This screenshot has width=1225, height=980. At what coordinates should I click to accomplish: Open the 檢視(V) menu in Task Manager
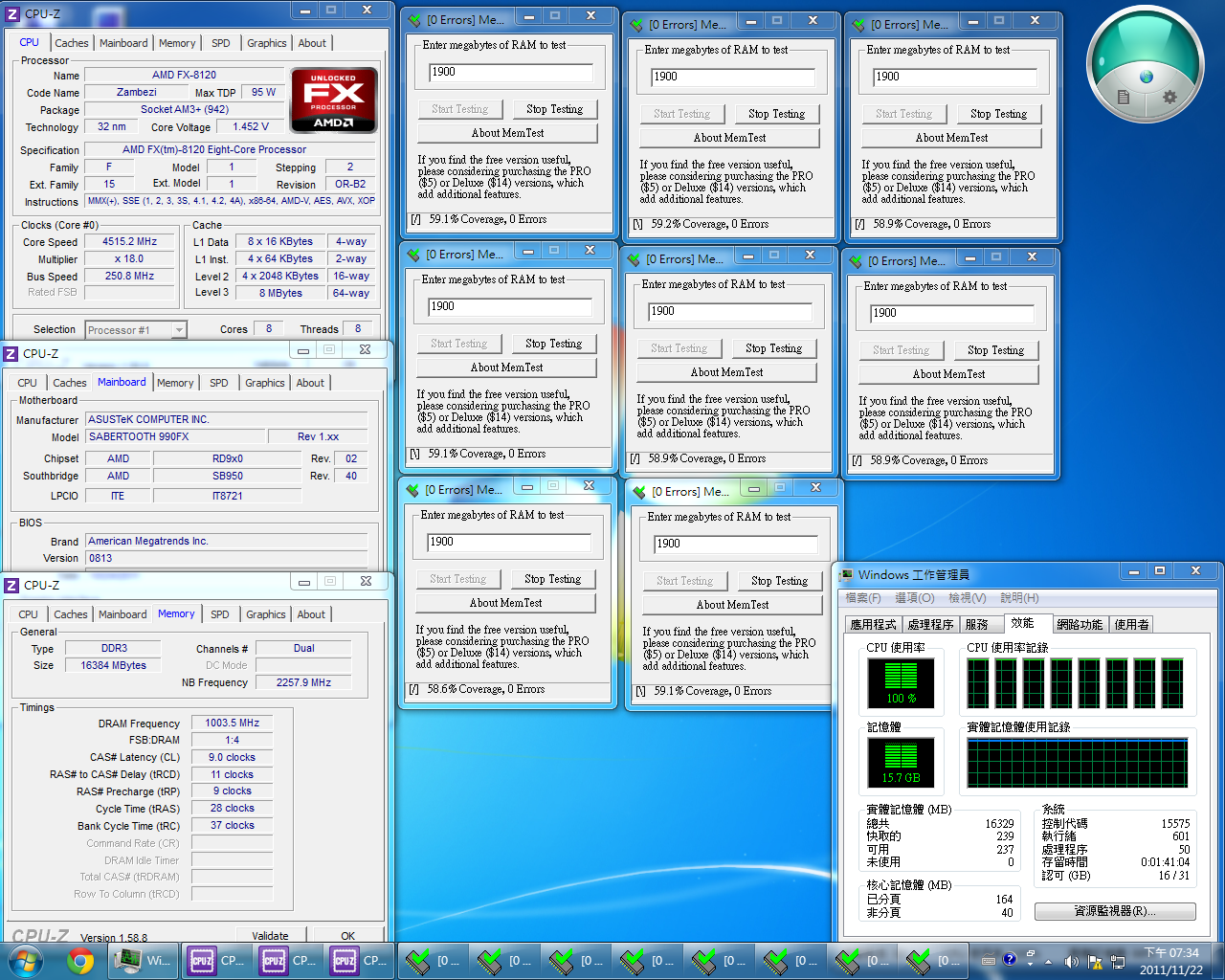(x=968, y=597)
